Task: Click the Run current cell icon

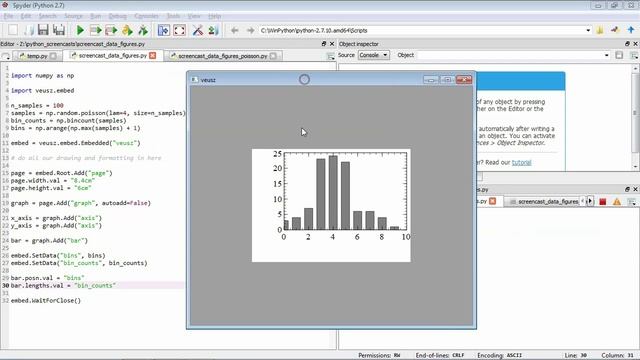Action: click(96, 30)
